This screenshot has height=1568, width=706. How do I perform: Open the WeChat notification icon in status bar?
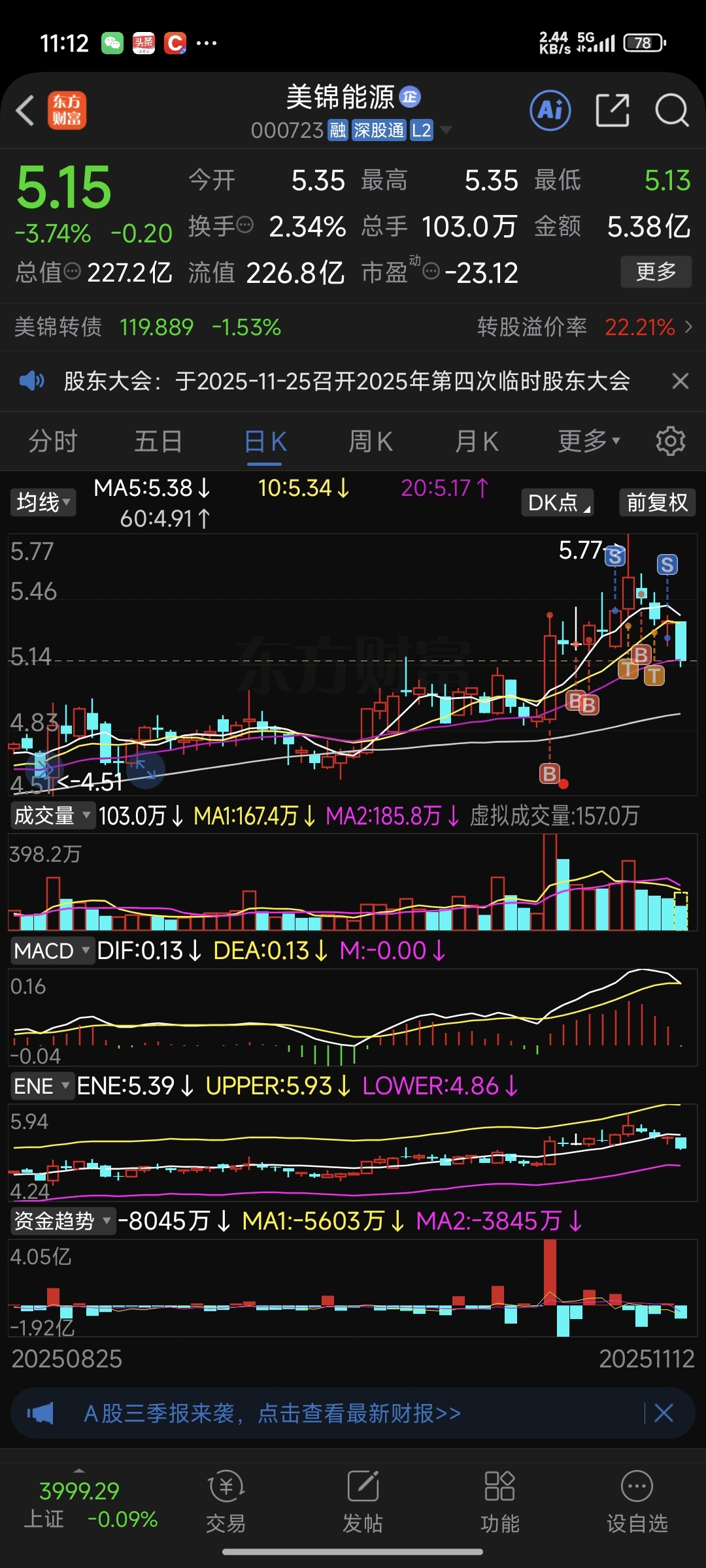(x=112, y=43)
